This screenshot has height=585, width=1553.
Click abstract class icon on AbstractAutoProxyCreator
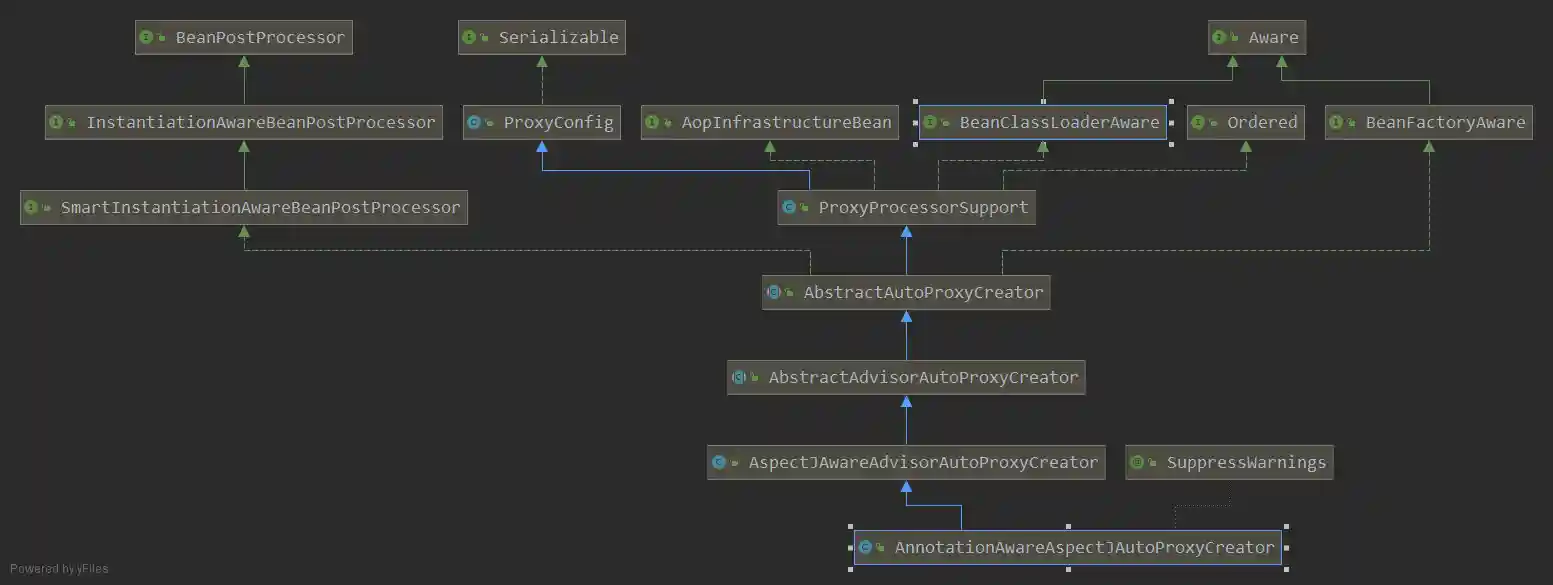[774, 293]
